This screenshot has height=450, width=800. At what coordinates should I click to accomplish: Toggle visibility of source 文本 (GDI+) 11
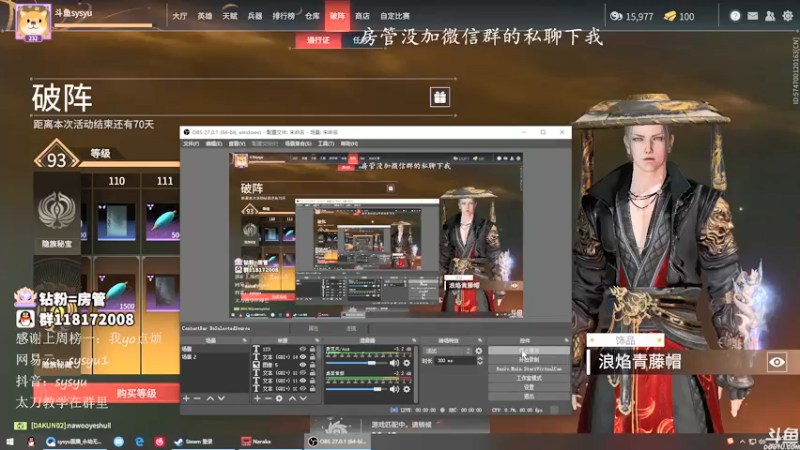pyautogui.click(x=303, y=381)
